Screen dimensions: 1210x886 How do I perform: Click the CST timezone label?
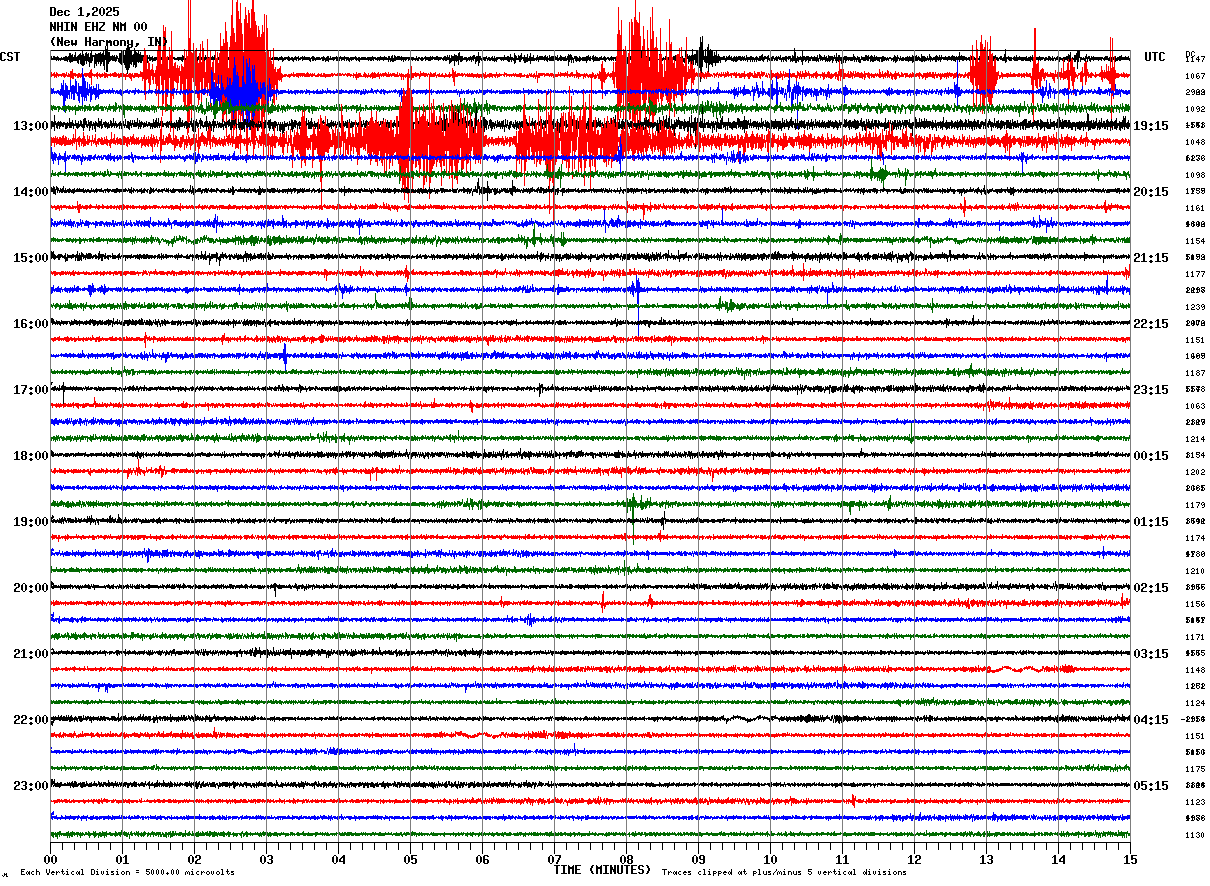10,57
